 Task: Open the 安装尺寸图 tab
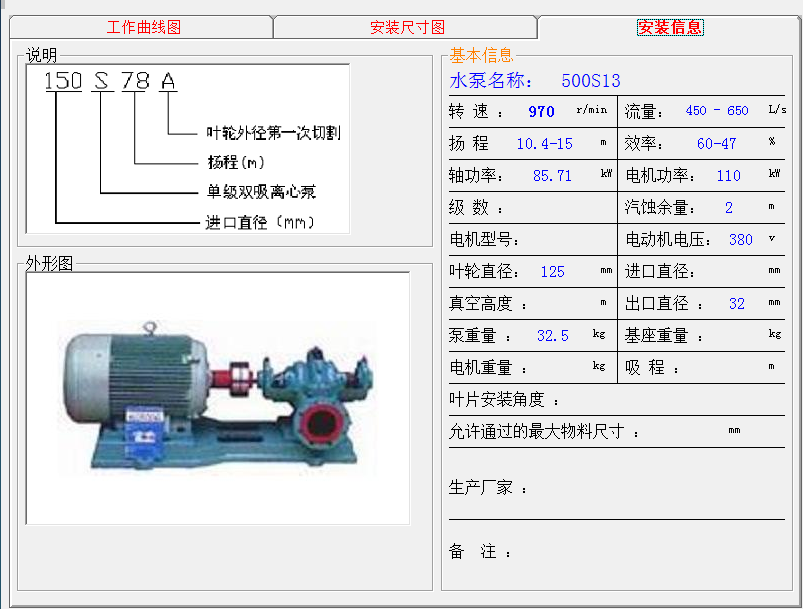coord(406,27)
